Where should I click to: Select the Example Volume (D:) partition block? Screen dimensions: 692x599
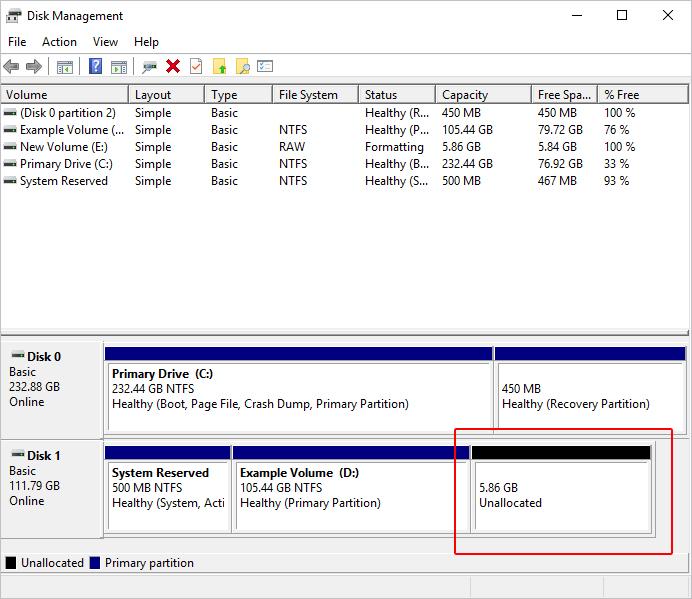pyautogui.click(x=351, y=488)
